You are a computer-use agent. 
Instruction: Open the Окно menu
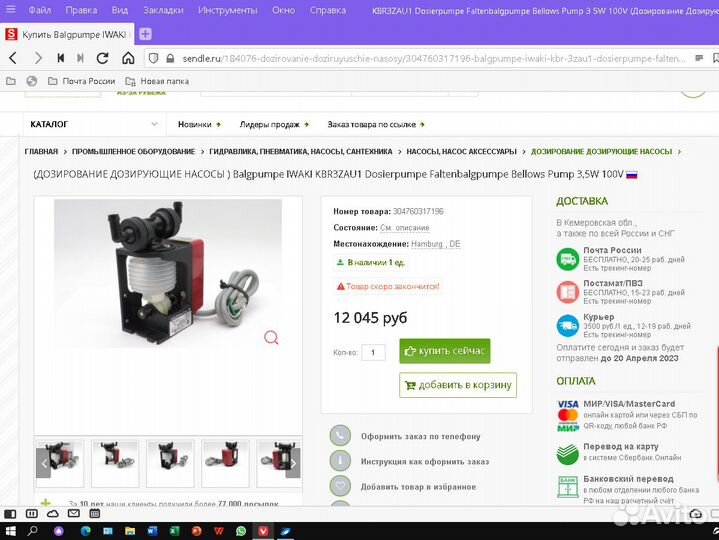click(x=283, y=10)
